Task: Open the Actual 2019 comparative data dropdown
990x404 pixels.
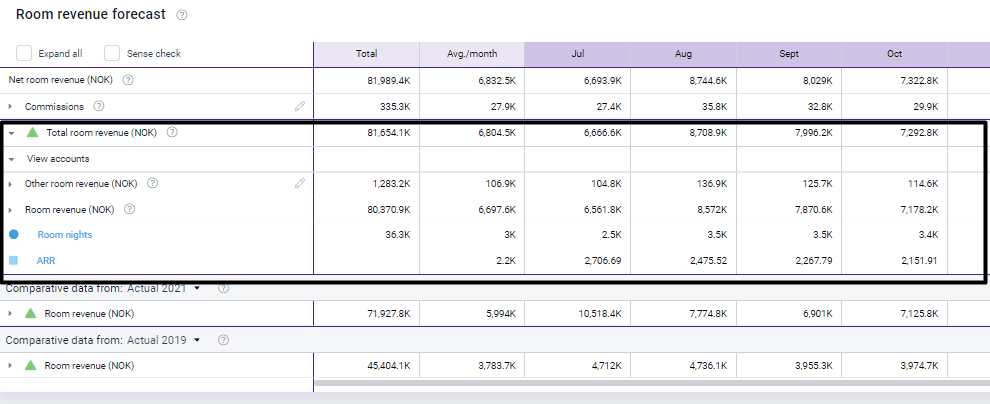Action: click(197, 340)
